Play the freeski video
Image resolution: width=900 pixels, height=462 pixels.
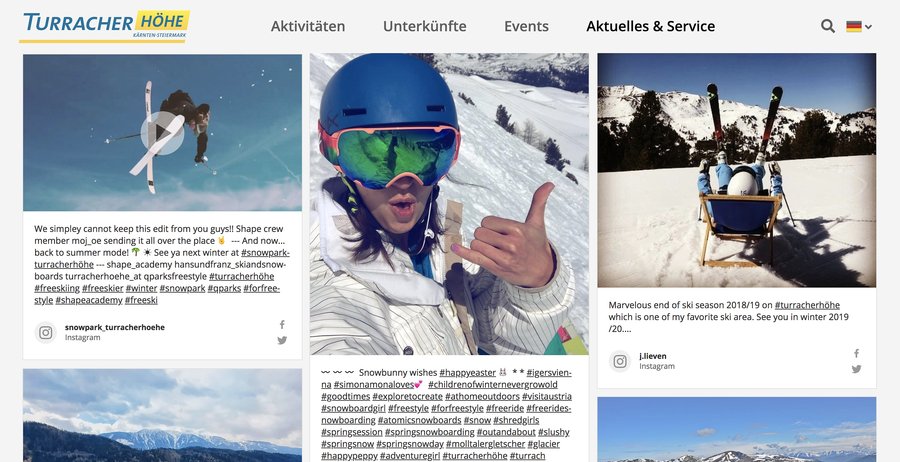(162, 133)
